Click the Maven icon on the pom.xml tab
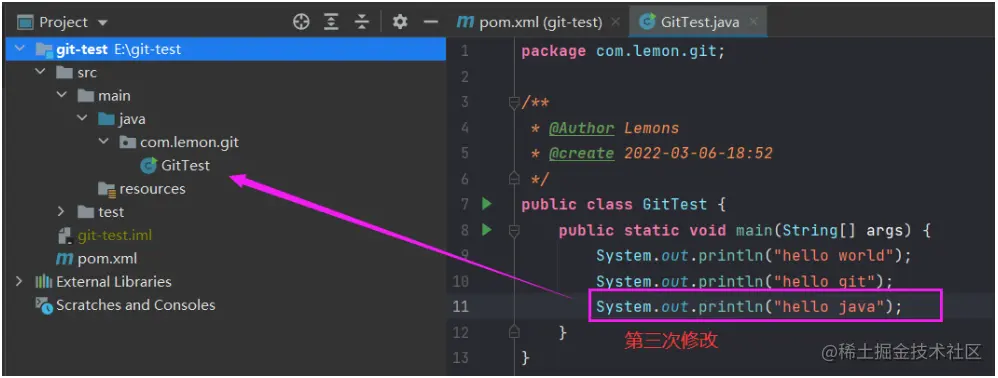This screenshot has width=998, height=378. coord(465,22)
